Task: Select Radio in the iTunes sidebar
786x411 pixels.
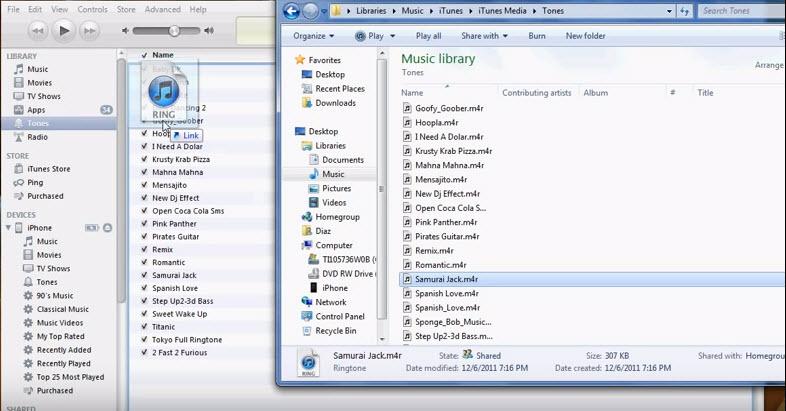Action: click(x=38, y=137)
